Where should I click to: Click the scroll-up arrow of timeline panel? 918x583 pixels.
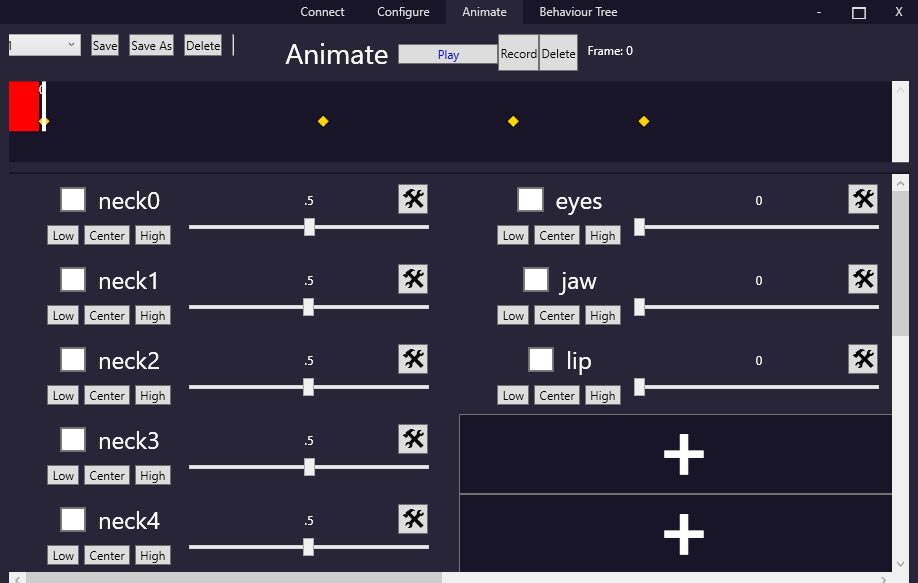coord(900,90)
